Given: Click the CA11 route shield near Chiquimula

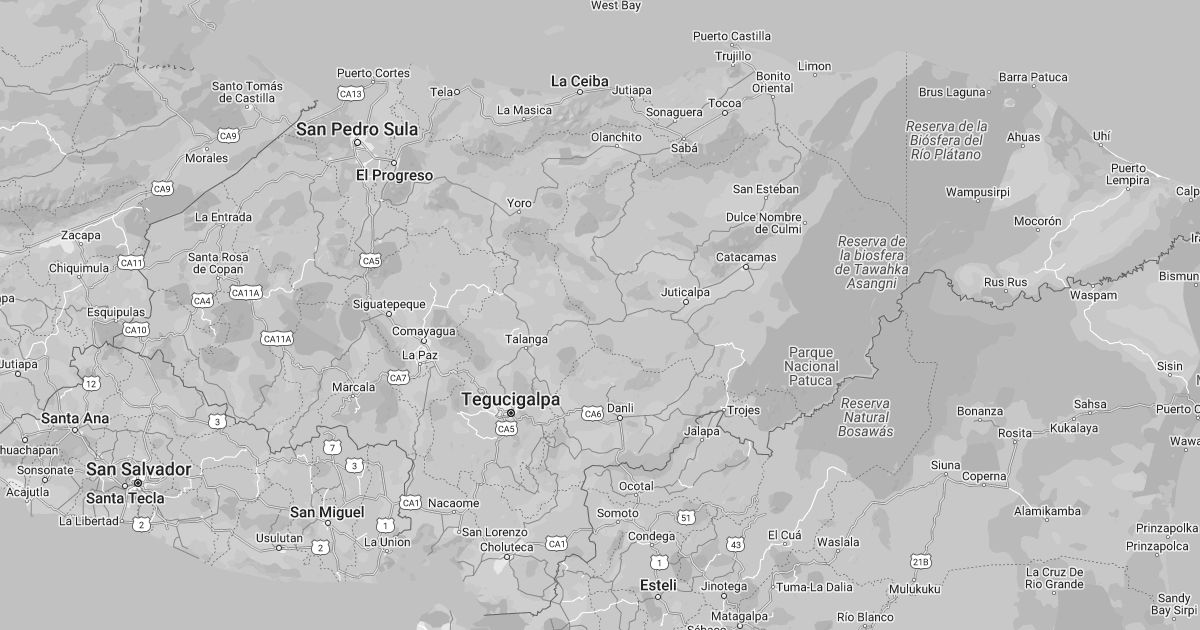Looking at the screenshot, I should (131, 262).
